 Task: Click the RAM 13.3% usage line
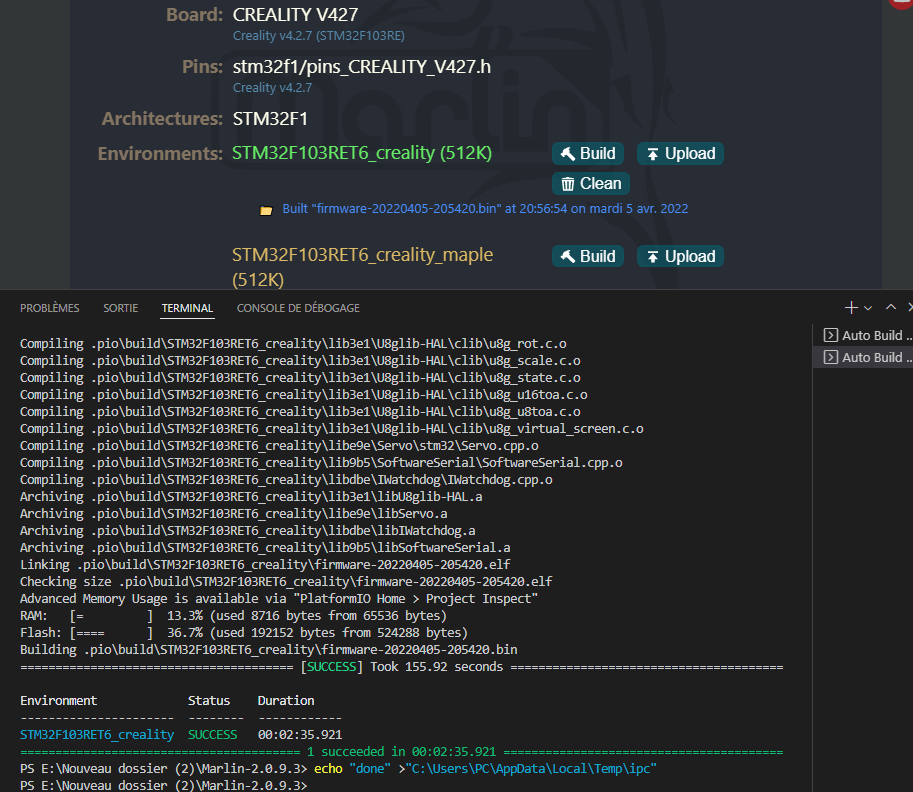[233, 616]
